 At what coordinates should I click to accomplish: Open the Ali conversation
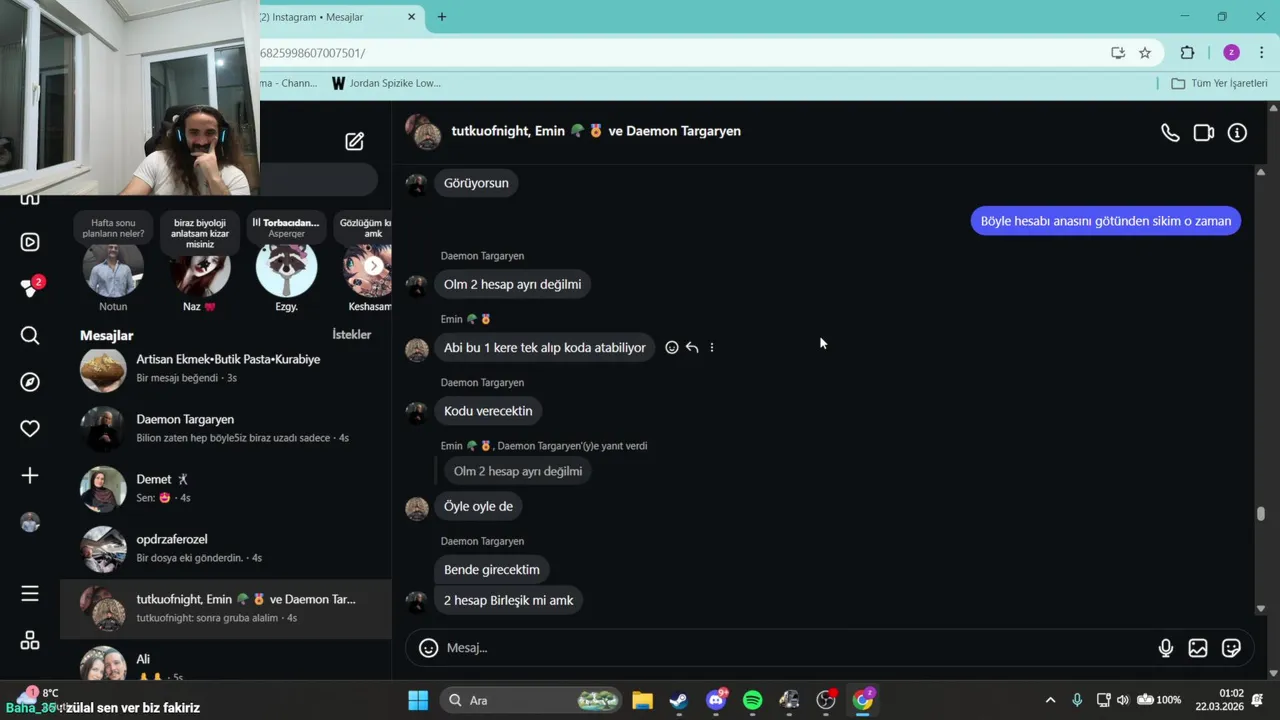pyautogui.click(x=226, y=662)
